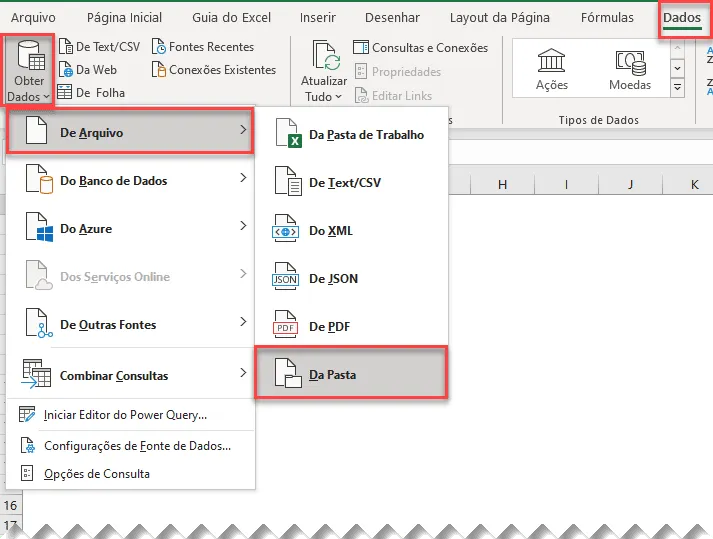The height and width of the screenshot is (539, 713).
Task: Click the Editar Links button
Action: (393, 96)
